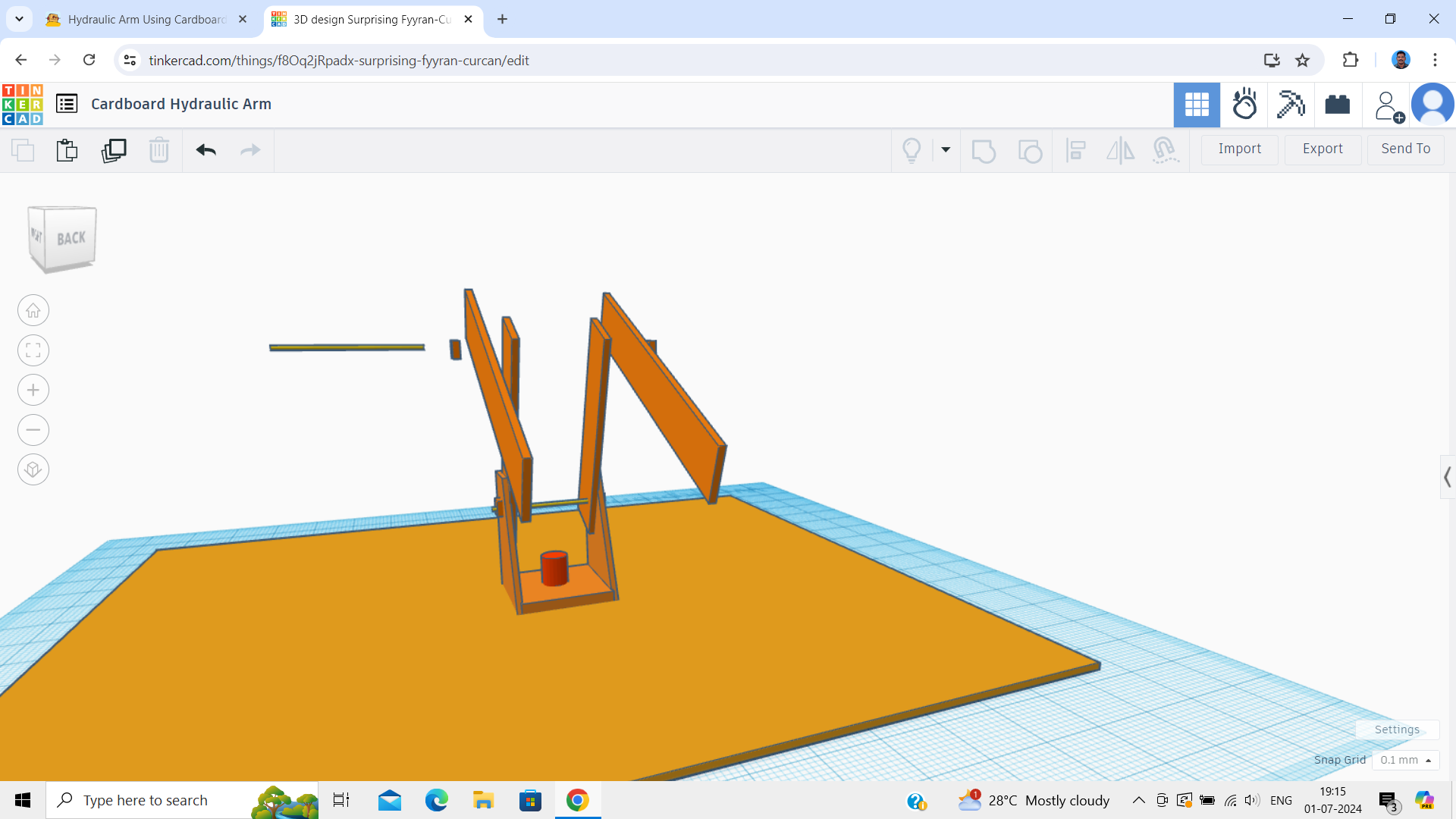Select the red cylinder shape
The image size is (1456, 819).
(x=554, y=568)
